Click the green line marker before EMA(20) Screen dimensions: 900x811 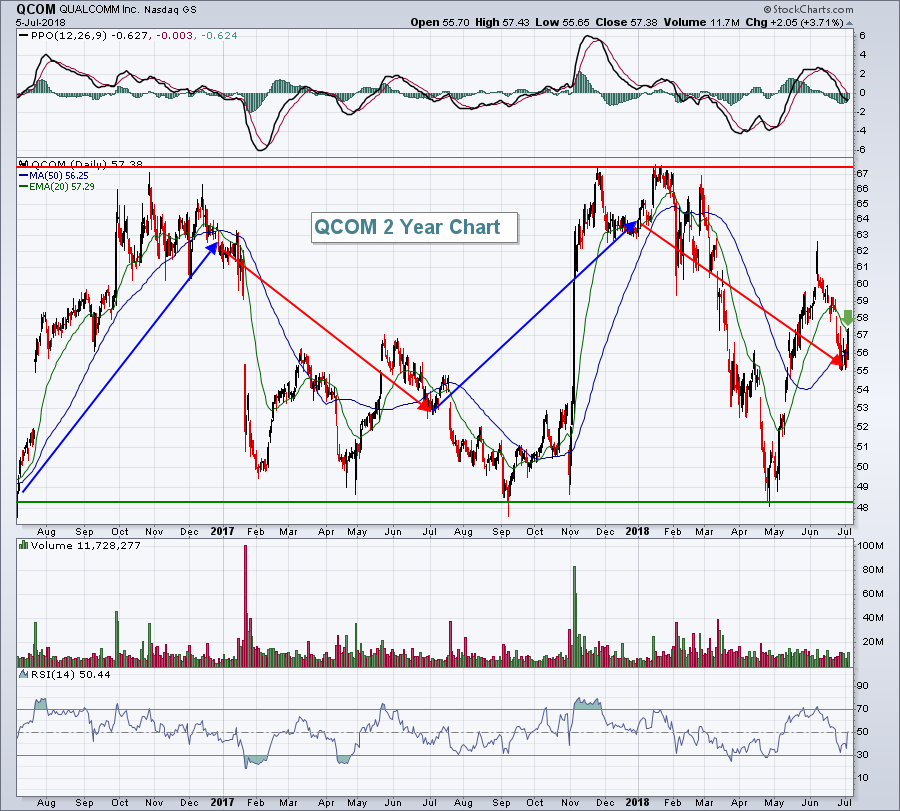24,187
